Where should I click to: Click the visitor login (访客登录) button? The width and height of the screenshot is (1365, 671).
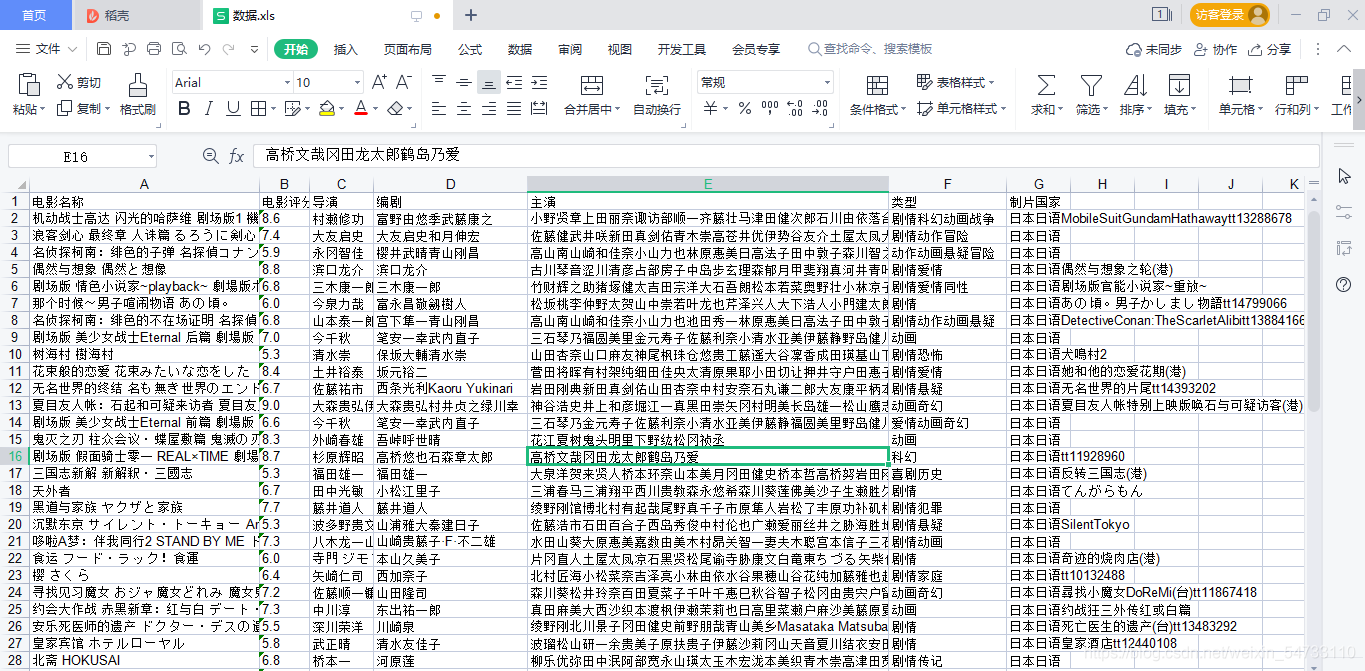coord(1230,15)
